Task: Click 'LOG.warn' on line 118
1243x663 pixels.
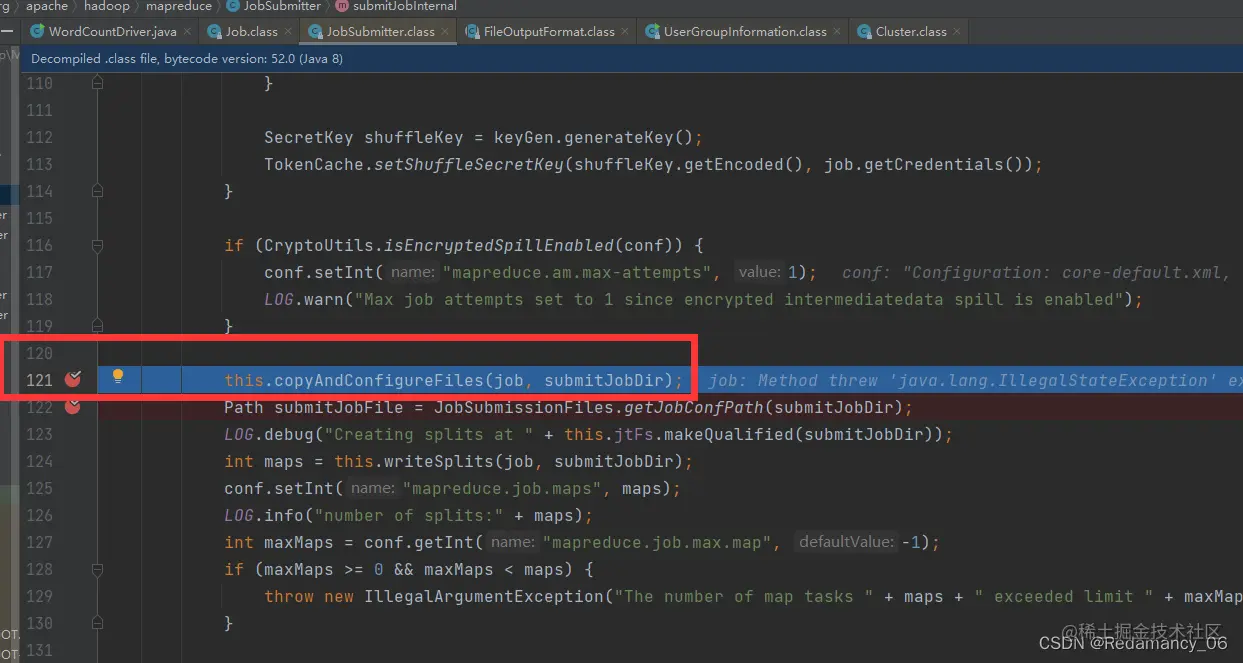Action: click(x=304, y=299)
